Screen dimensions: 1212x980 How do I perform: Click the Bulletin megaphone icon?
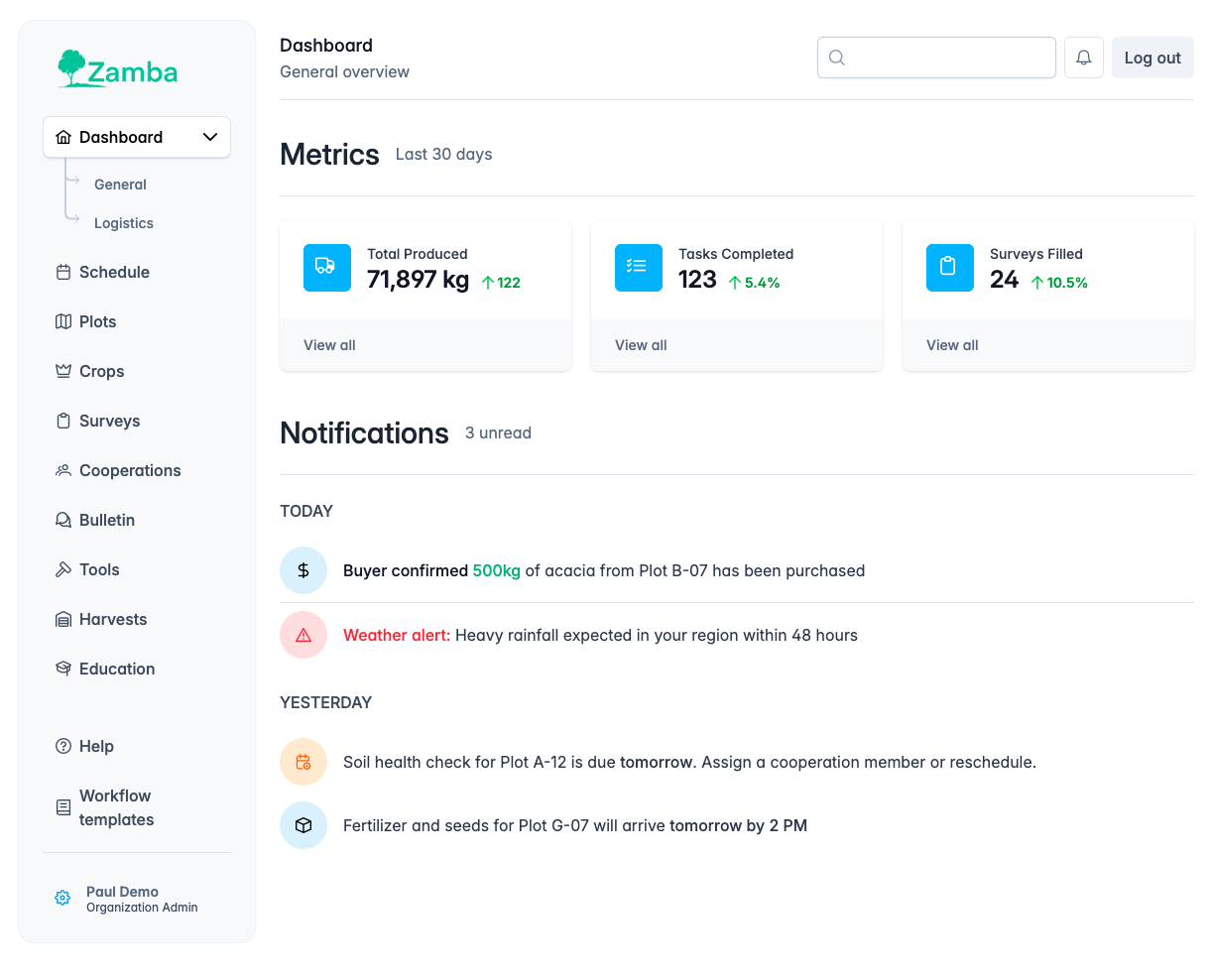[x=62, y=520]
